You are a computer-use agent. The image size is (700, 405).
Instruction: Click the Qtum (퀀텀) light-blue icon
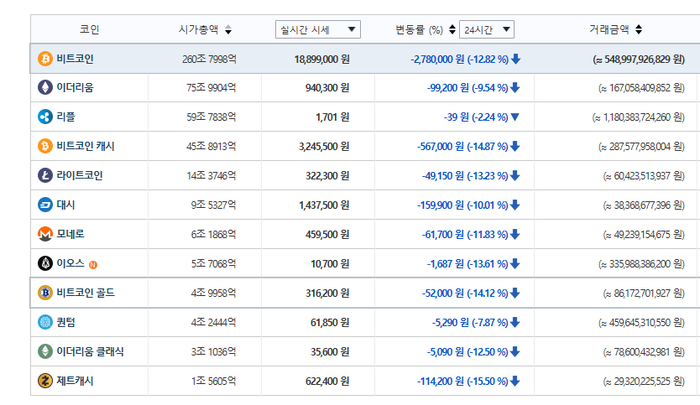coord(45,322)
